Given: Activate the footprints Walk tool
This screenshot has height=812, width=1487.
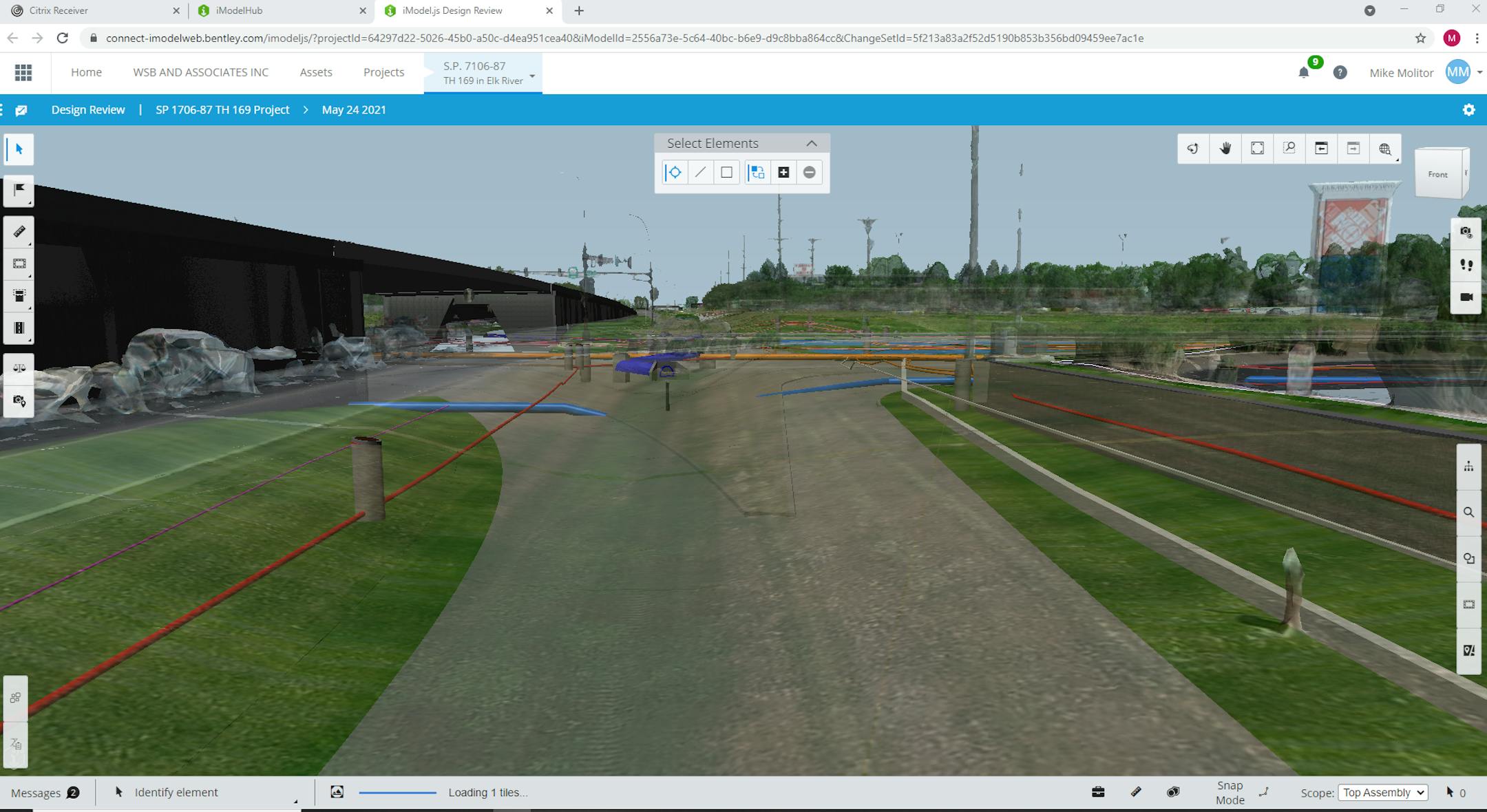Looking at the screenshot, I should point(1466,265).
